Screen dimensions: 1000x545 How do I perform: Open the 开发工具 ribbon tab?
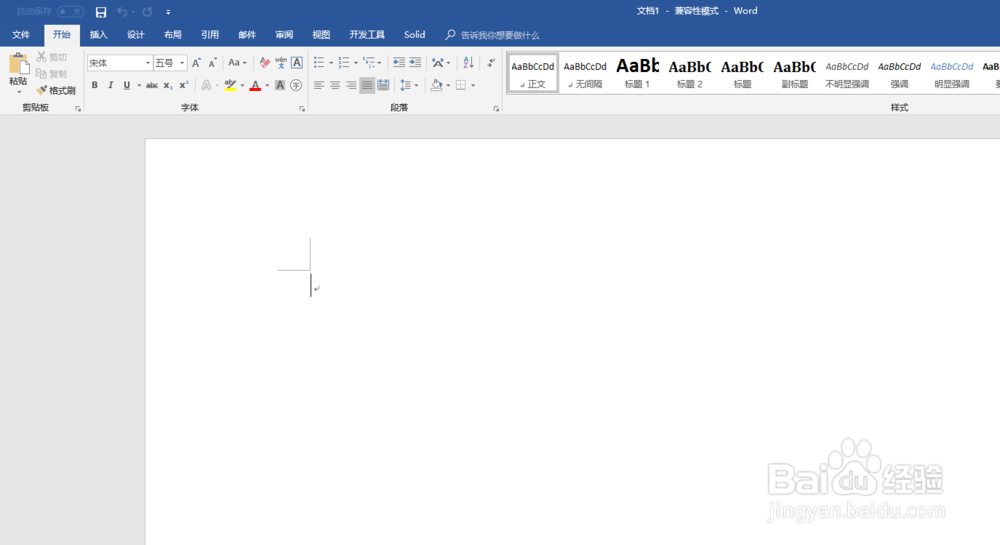point(367,35)
